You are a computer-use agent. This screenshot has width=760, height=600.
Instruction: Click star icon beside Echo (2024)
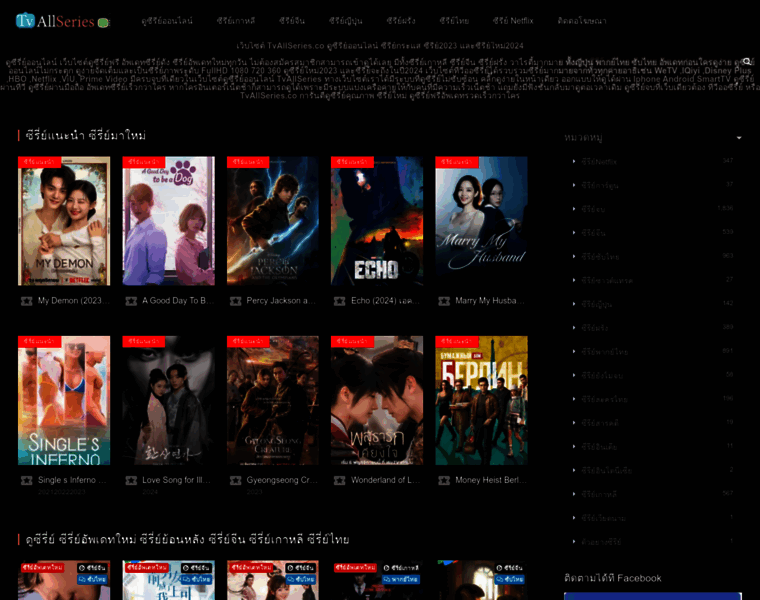point(339,301)
